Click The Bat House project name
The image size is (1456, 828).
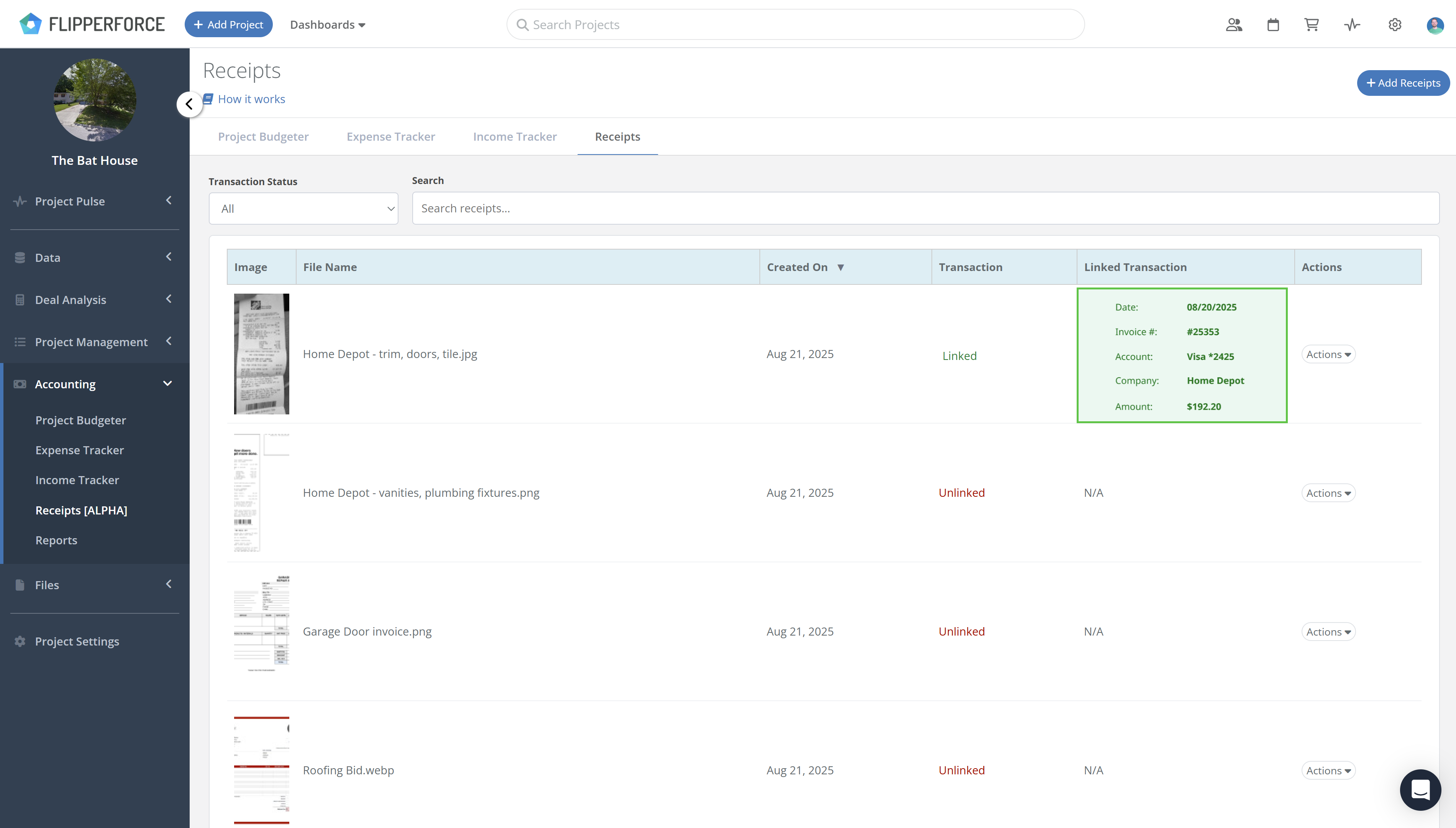tap(94, 160)
